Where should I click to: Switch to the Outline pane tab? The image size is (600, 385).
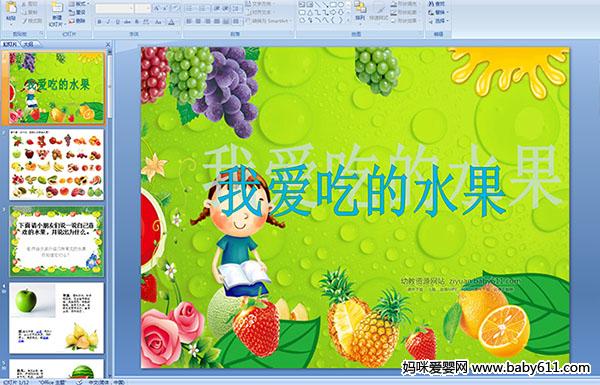tap(28, 45)
